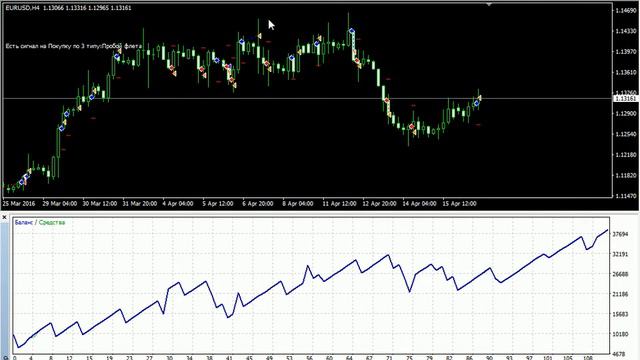Click the 1.12540 price axis label

pos(626,134)
